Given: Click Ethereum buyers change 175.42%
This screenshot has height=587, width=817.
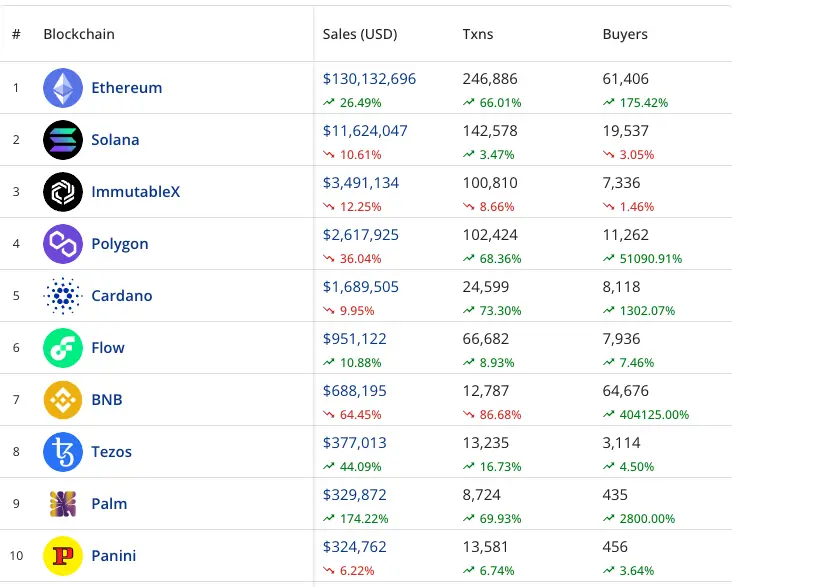Looking at the screenshot, I should (x=636, y=103).
